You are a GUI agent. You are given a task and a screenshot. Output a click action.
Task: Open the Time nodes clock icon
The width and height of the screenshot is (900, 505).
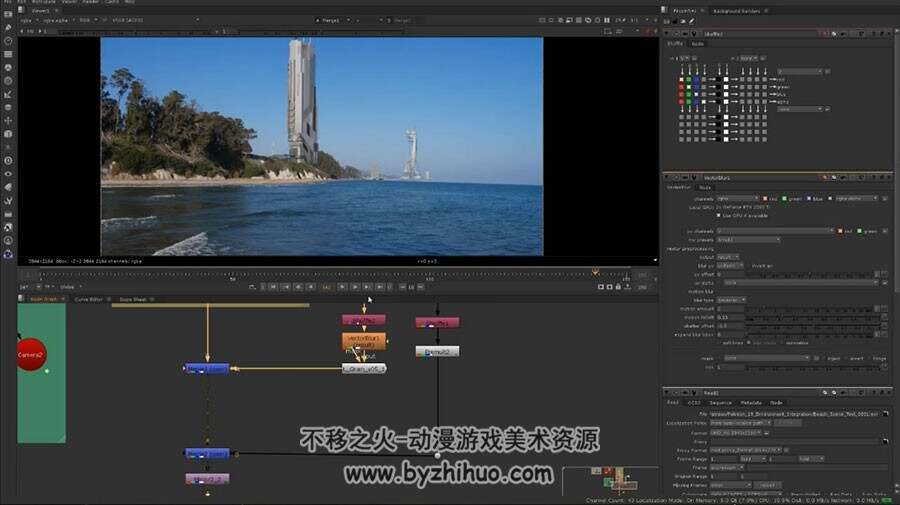[x=8, y=41]
